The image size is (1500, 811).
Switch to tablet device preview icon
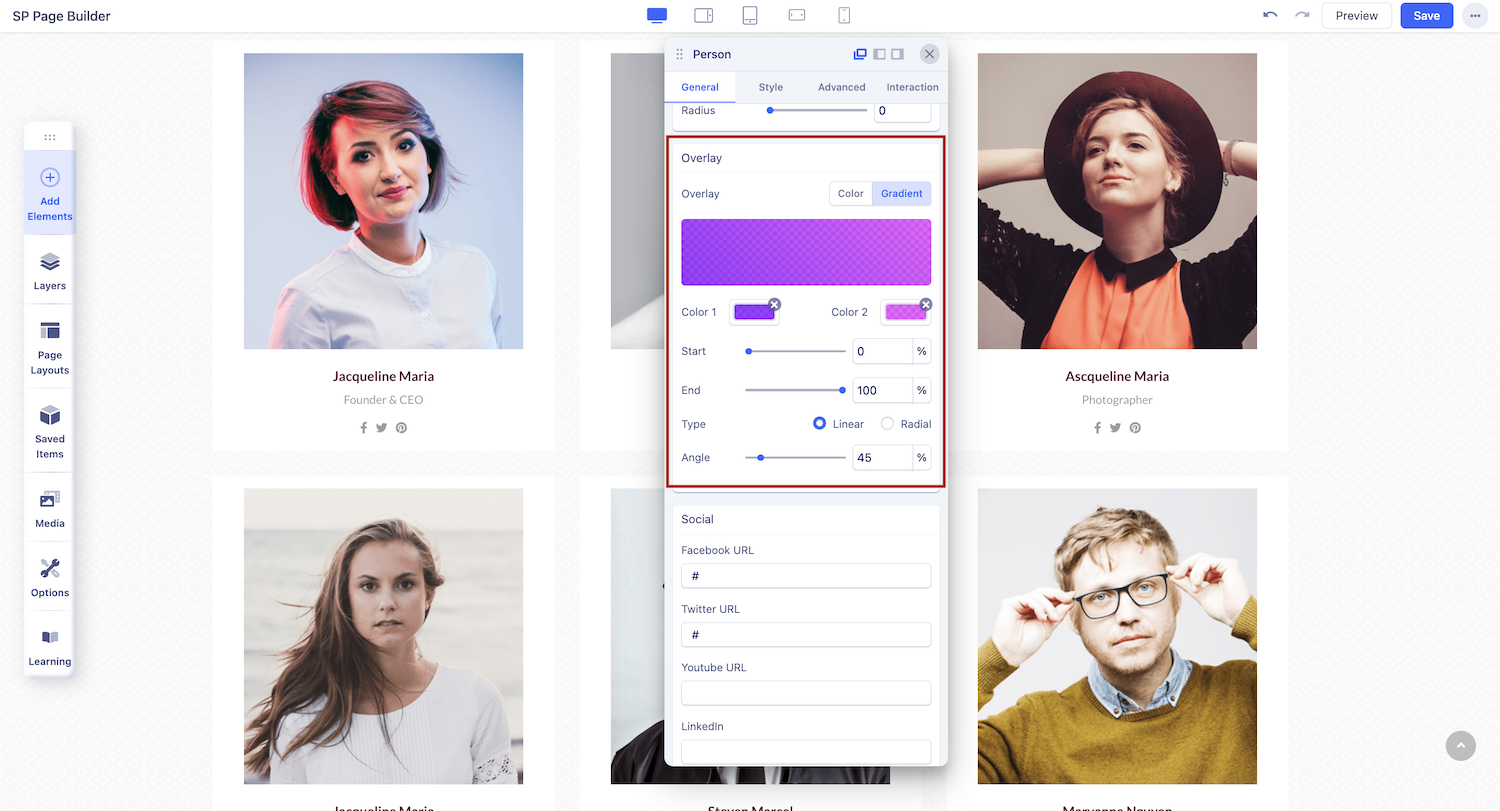coord(750,15)
